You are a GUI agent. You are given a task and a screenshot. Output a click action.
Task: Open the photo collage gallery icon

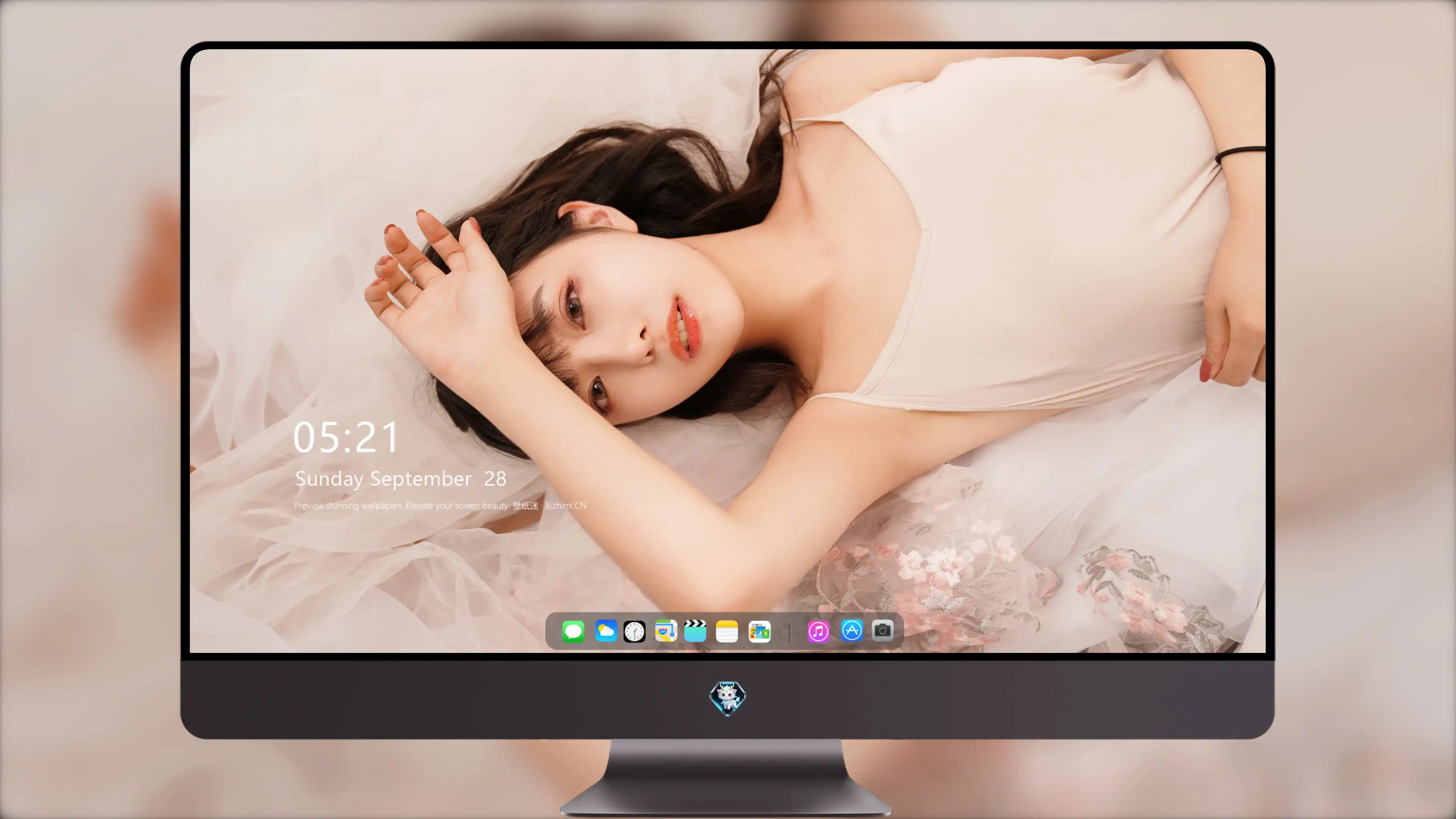pyautogui.click(x=759, y=631)
